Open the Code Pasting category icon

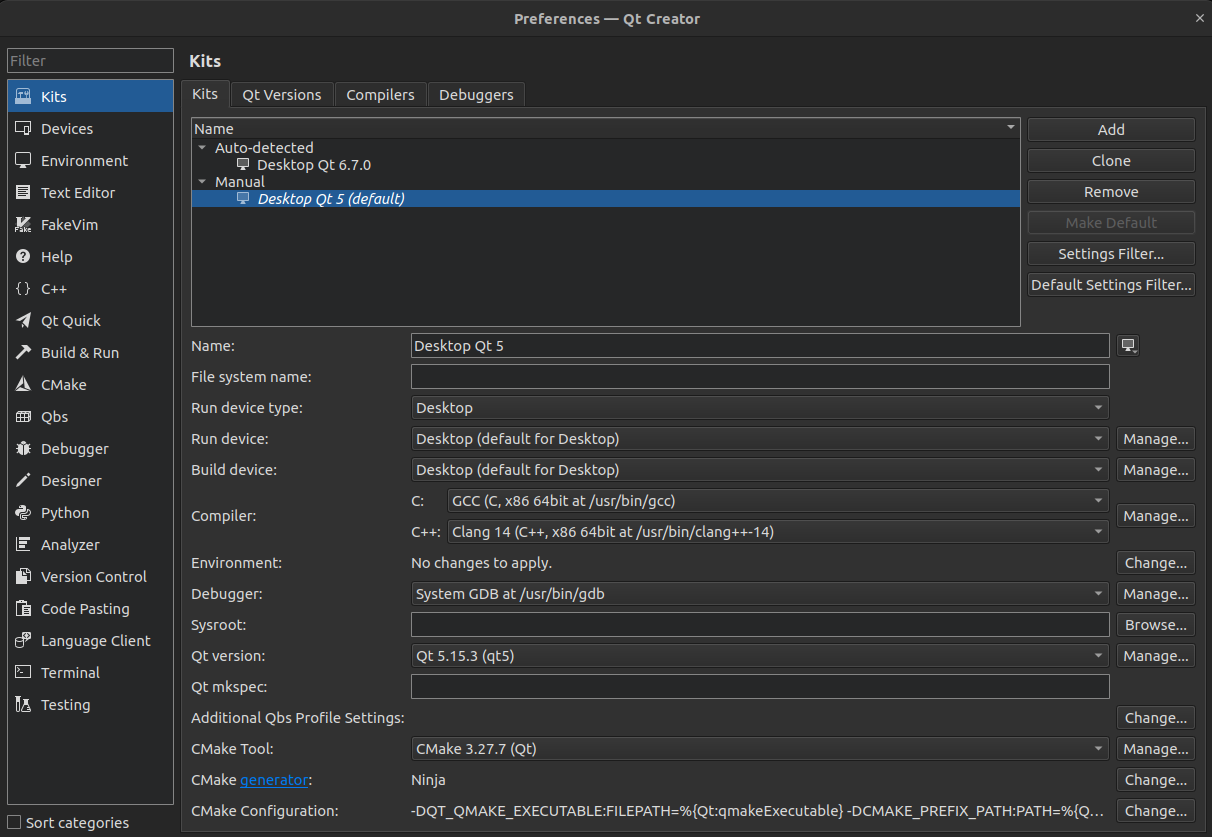(24, 609)
